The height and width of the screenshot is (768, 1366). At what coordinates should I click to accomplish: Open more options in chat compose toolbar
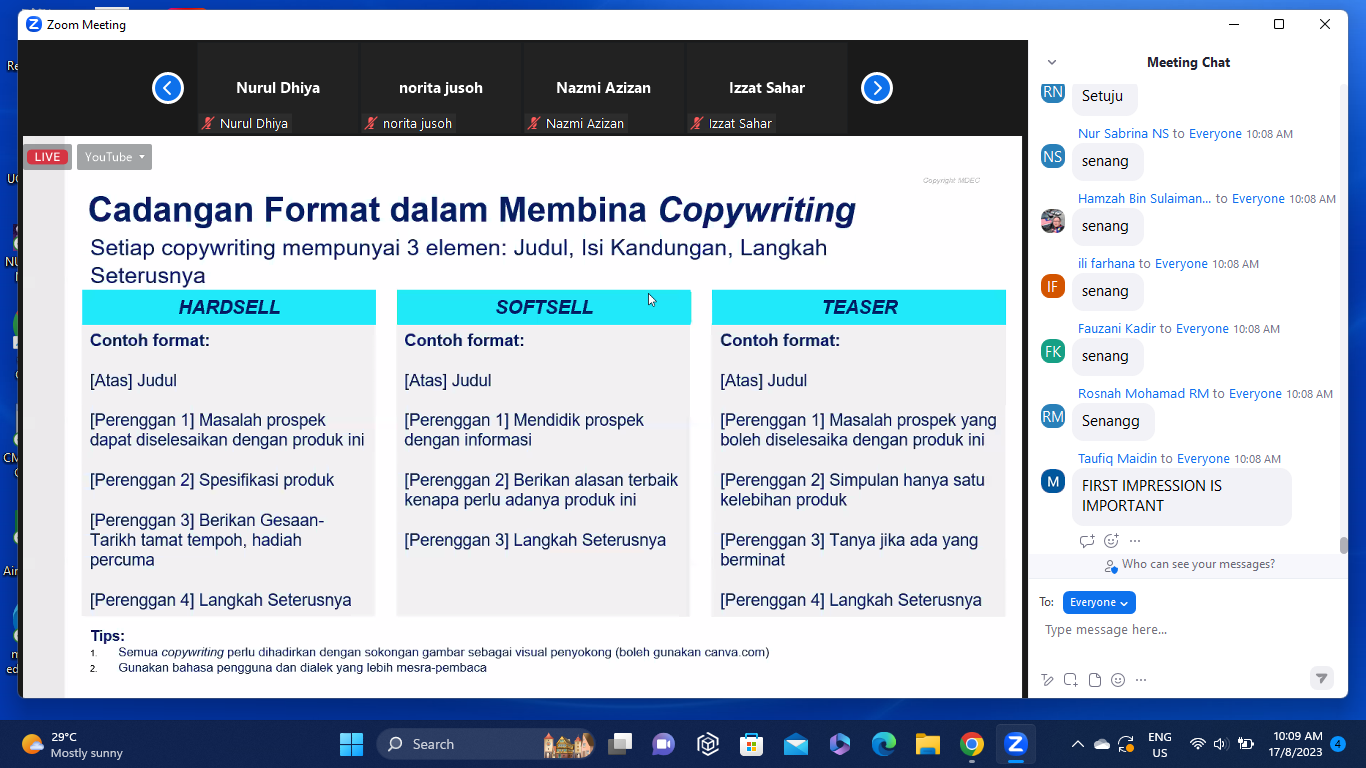[1141, 680]
